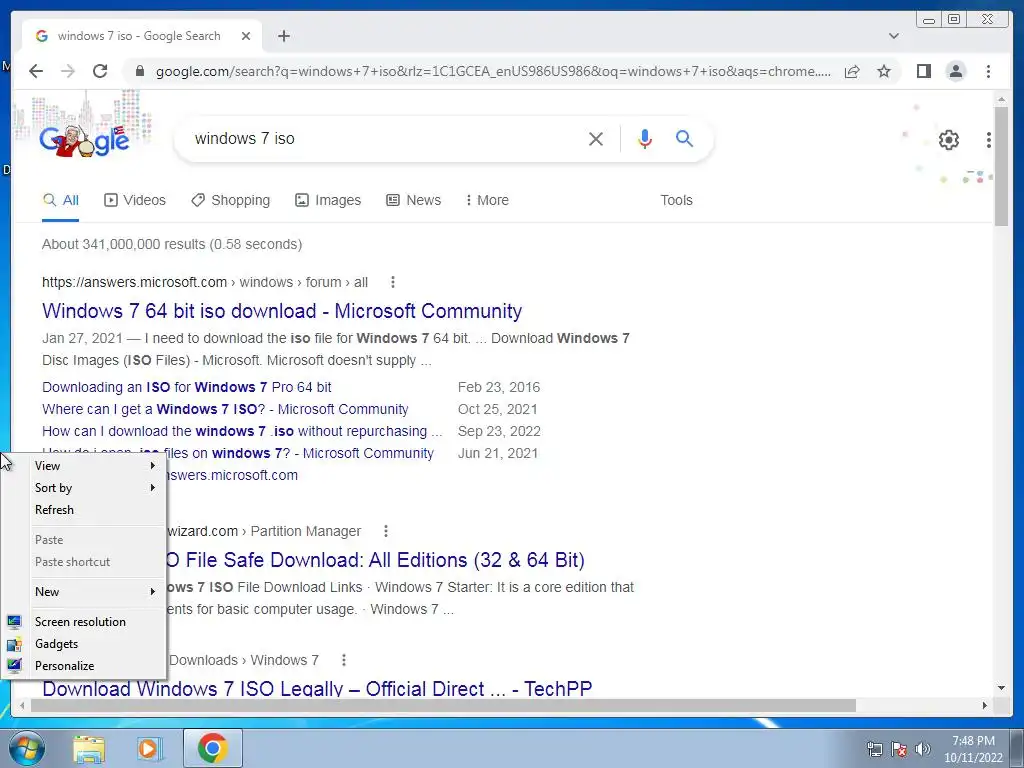Click the Chrome taskbar icon
1024x768 pixels.
(x=212, y=748)
